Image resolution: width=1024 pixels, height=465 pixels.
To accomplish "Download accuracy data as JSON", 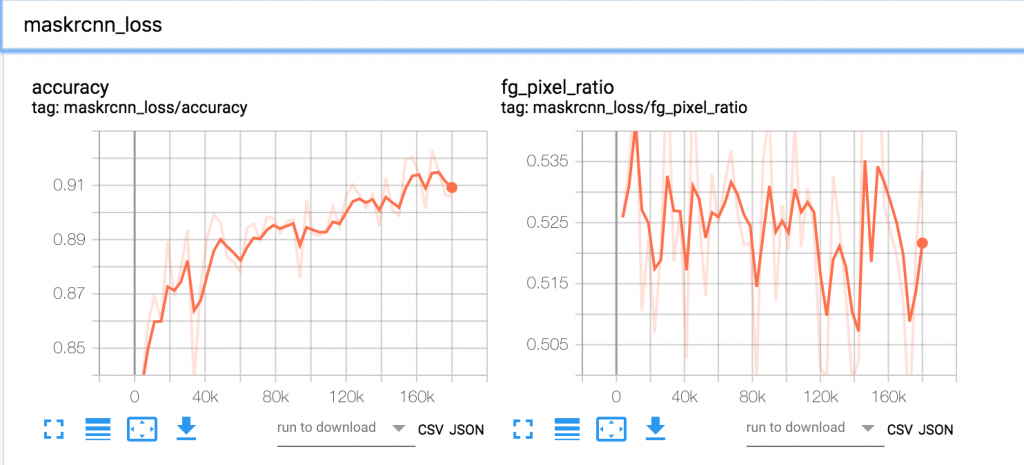I will click(466, 430).
